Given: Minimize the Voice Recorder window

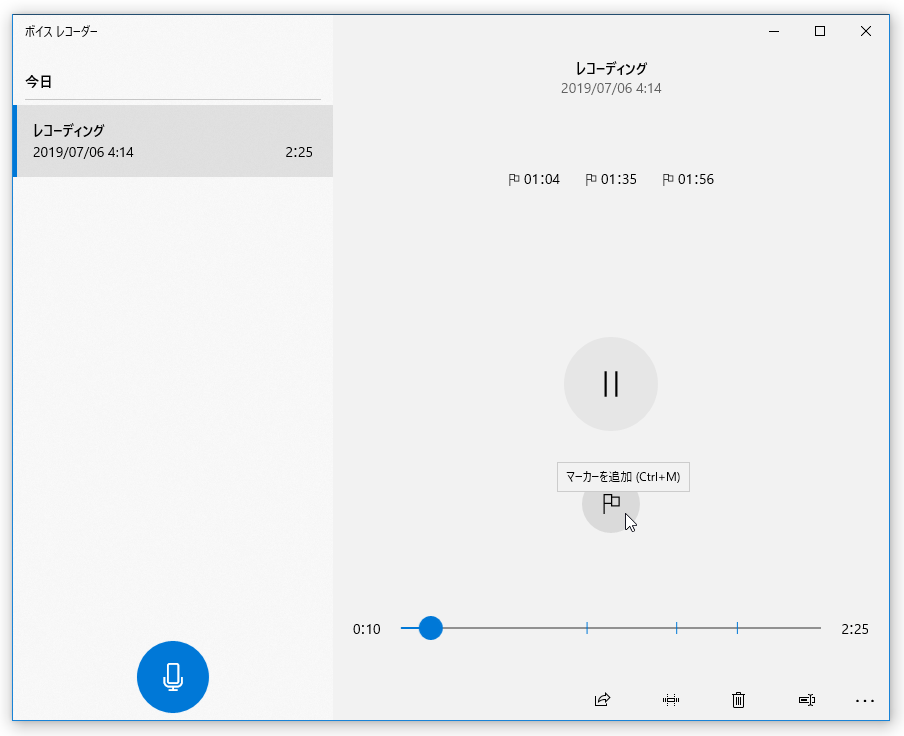Looking at the screenshot, I should pos(774,31).
